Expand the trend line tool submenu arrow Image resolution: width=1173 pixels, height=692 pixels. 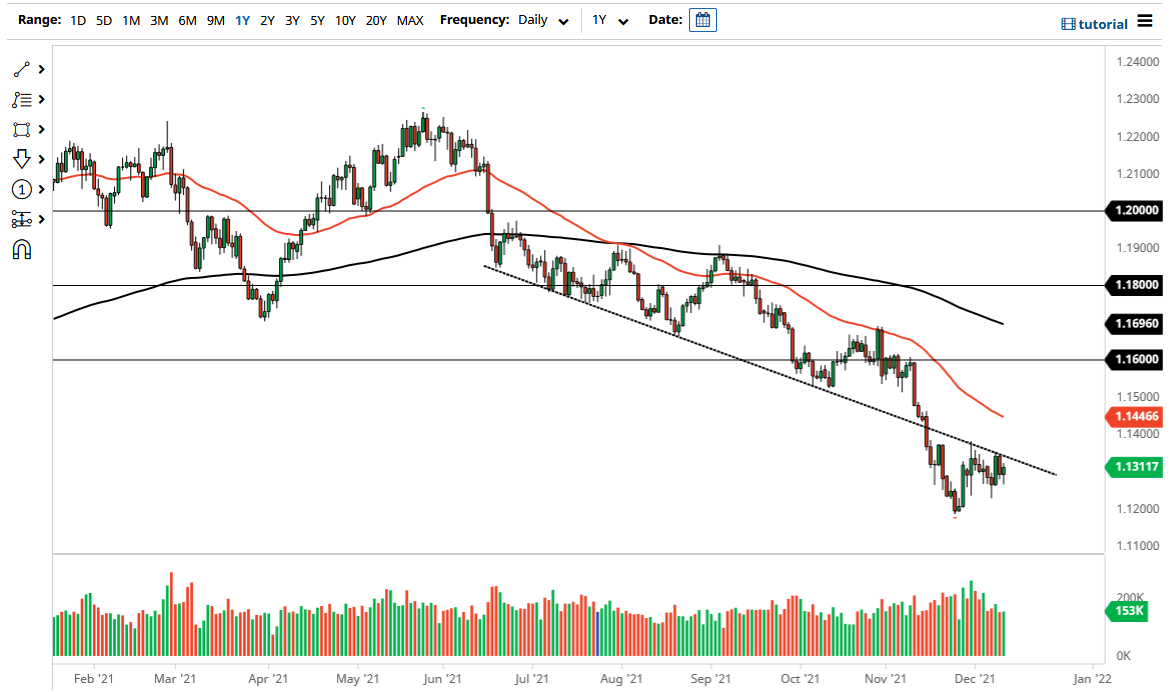(42, 70)
